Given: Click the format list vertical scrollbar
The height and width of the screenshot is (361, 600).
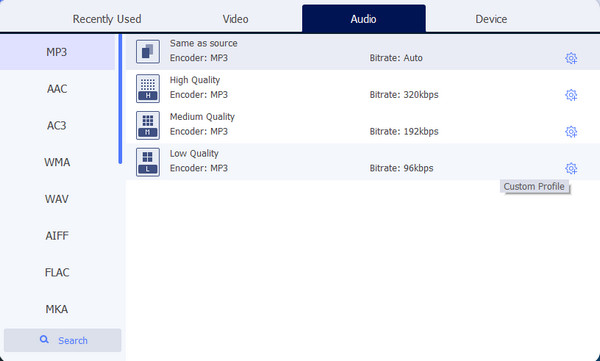Looking at the screenshot, I should [120, 99].
